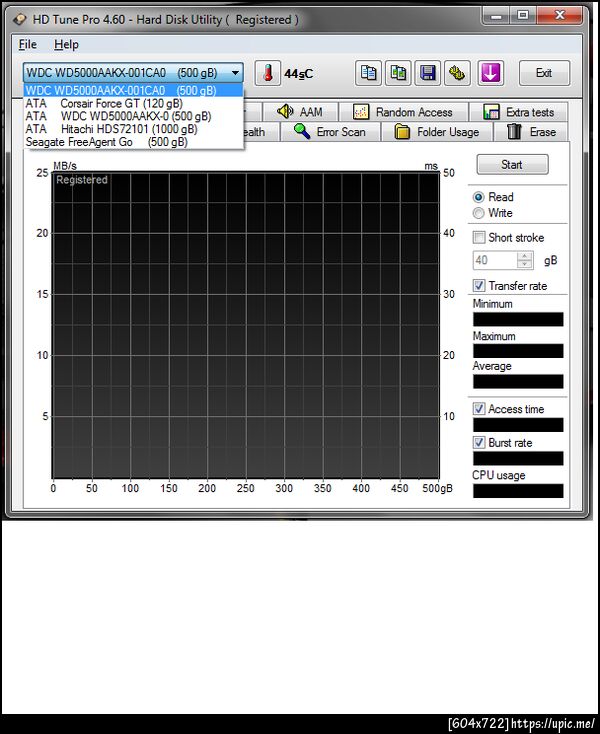The width and height of the screenshot is (600, 734).
Task: Click the Exit button
Action: pos(544,73)
